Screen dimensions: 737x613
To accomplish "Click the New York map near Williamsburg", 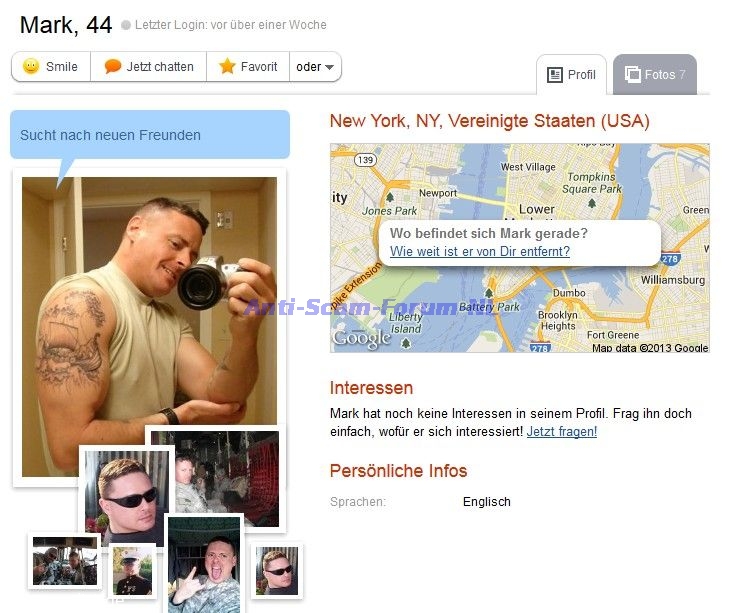I will pyautogui.click(x=673, y=280).
